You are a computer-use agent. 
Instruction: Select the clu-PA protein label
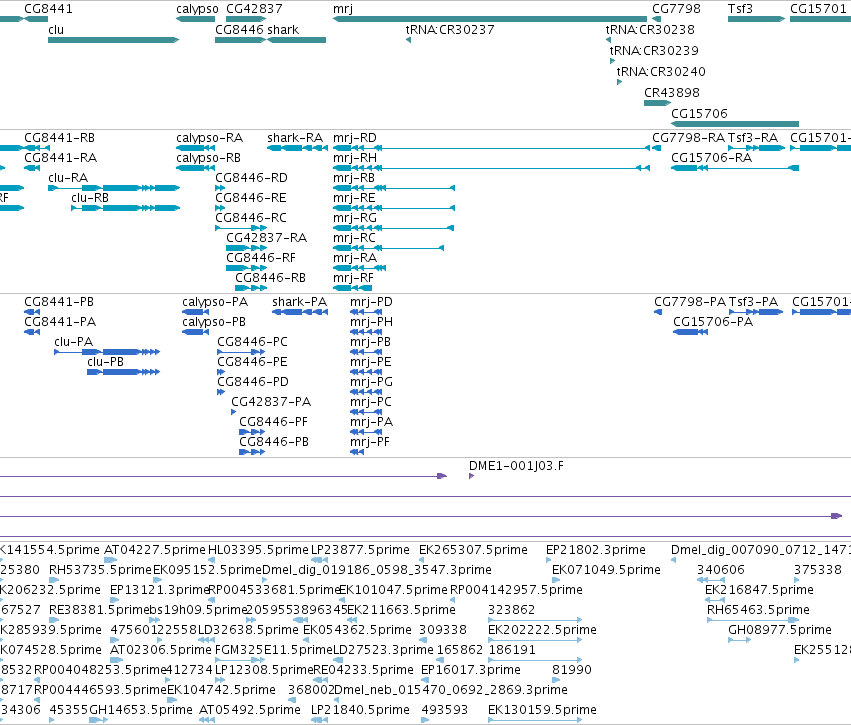coord(73,342)
